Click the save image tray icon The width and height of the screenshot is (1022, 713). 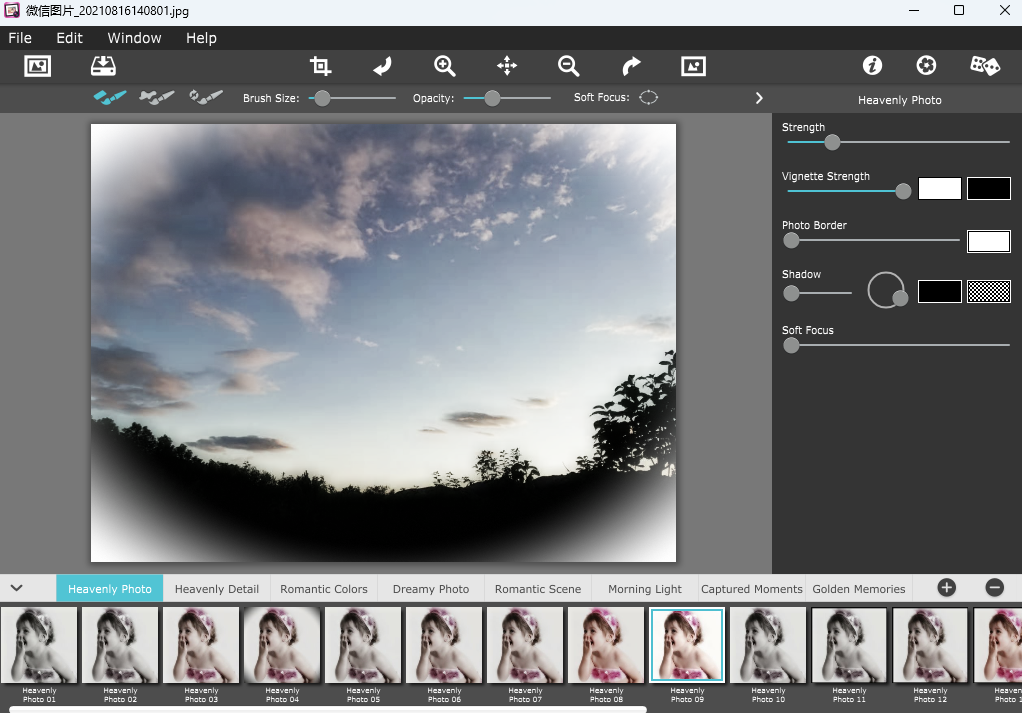coord(103,66)
